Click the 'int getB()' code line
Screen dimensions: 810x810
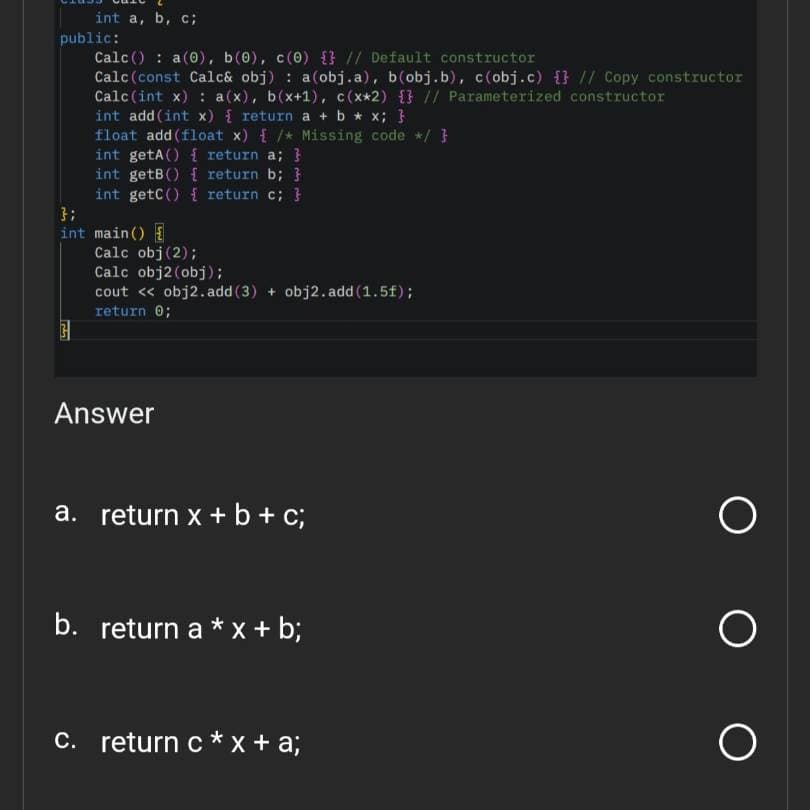click(x=198, y=175)
